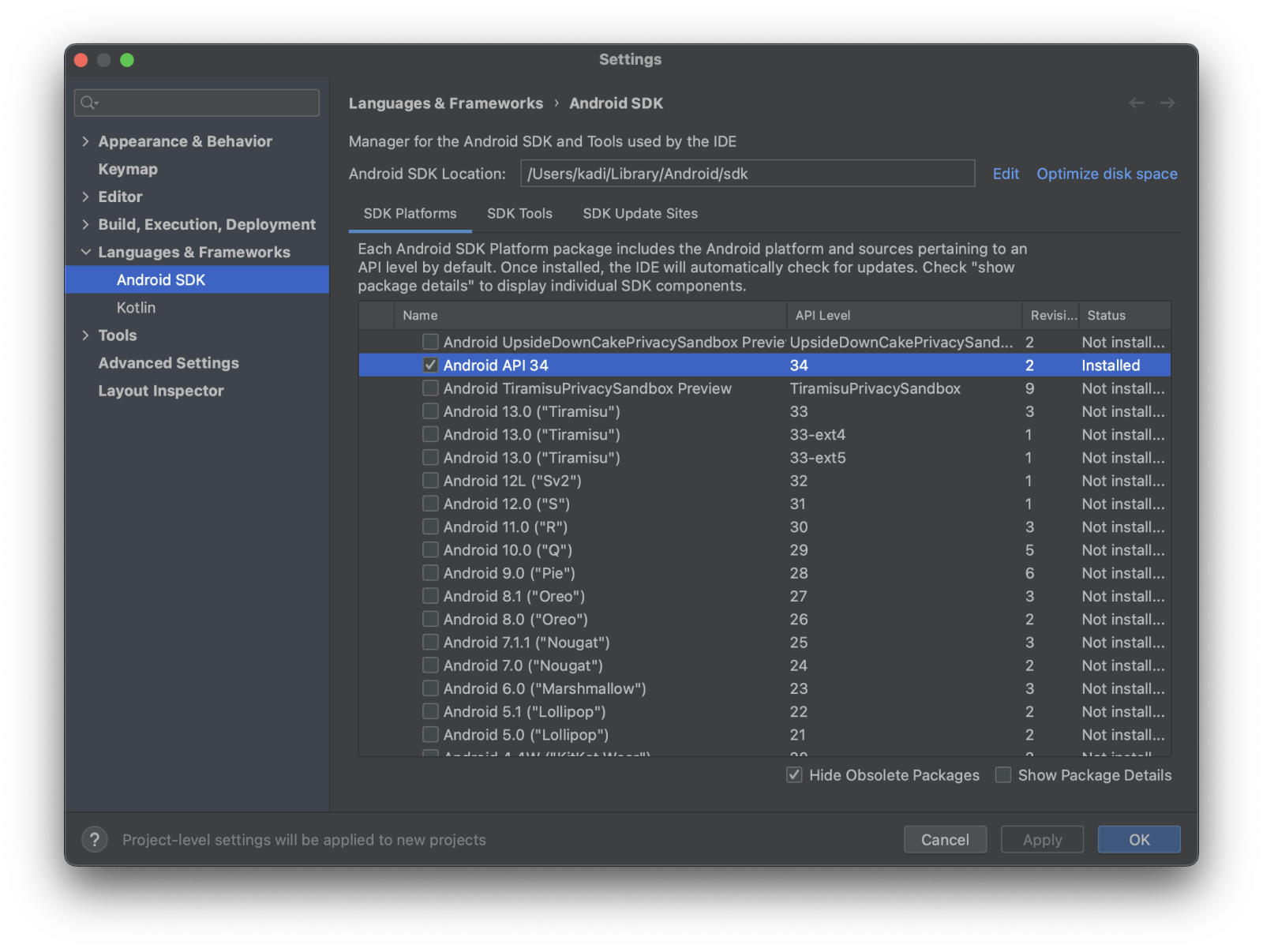Switch to the SDK Tools tab
Image resolution: width=1263 pixels, height=952 pixels.
pyautogui.click(x=519, y=214)
